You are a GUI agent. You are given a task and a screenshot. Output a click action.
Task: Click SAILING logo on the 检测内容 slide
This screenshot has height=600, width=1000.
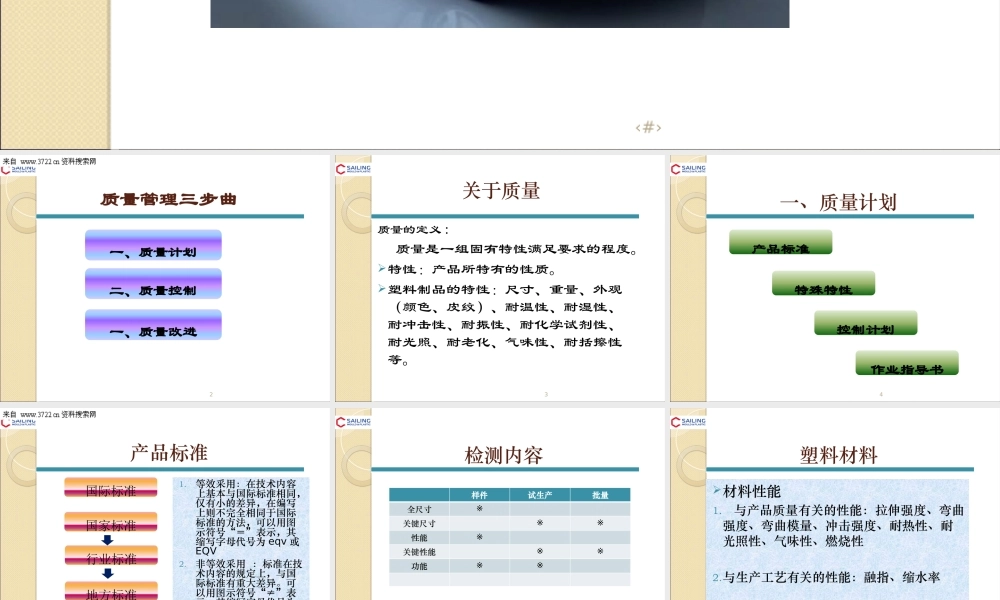click(x=353, y=421)
